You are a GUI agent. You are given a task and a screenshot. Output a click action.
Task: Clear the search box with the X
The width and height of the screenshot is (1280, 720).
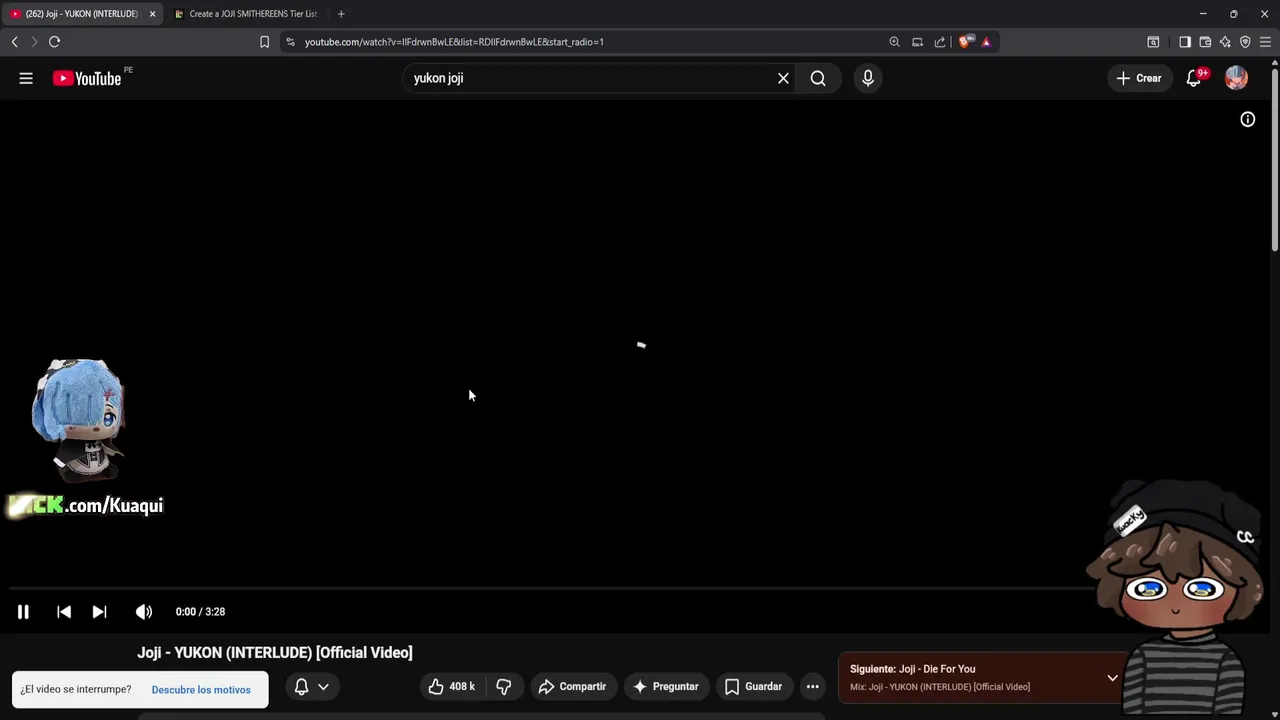pos(783,78)
